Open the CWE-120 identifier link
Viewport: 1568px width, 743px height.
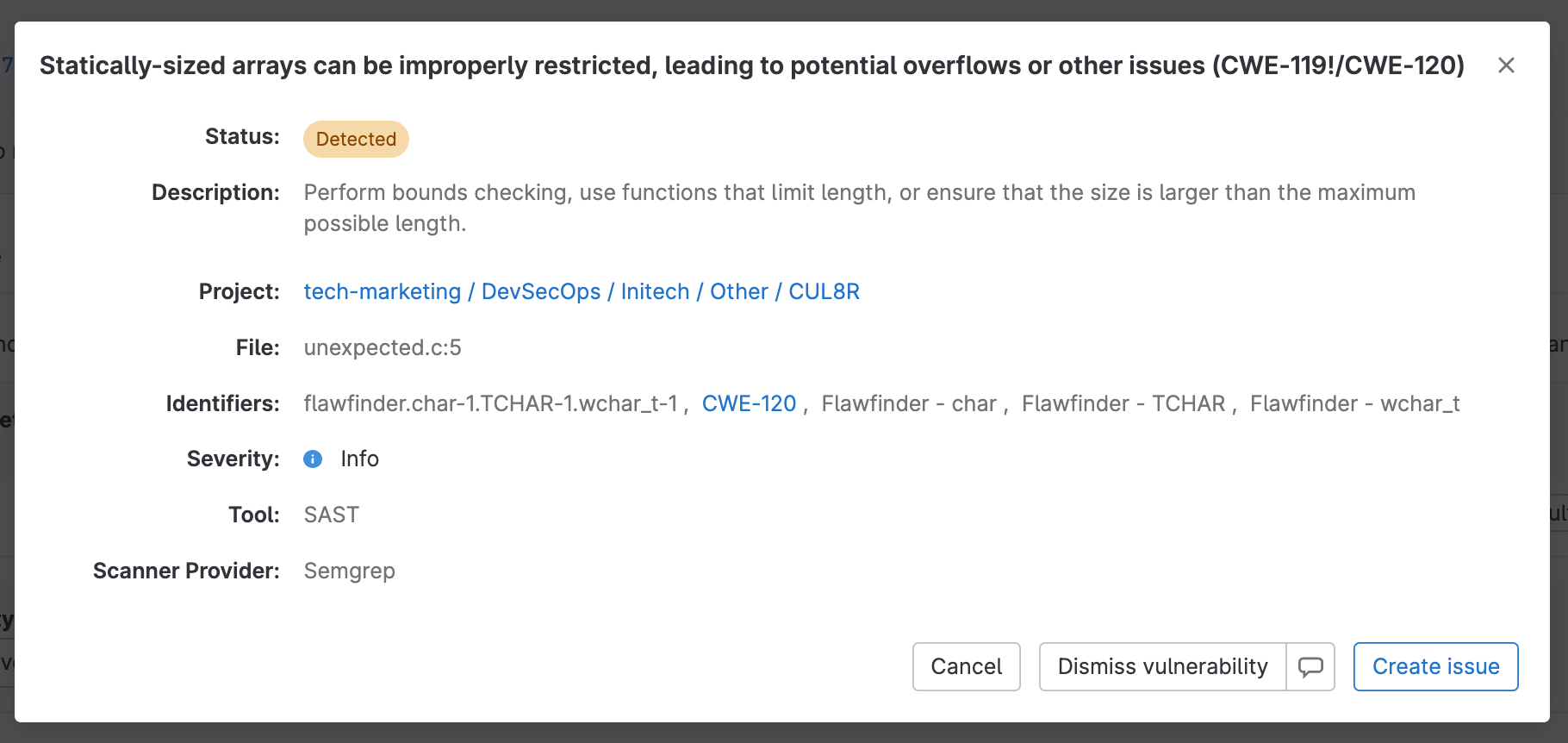(x=749, y=403)
